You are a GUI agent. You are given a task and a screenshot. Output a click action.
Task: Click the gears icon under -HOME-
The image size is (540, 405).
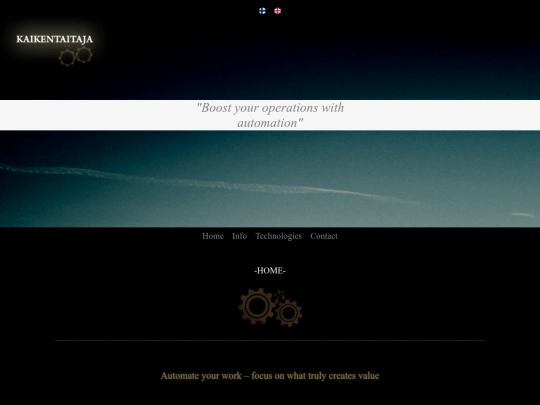pos(270,307)
